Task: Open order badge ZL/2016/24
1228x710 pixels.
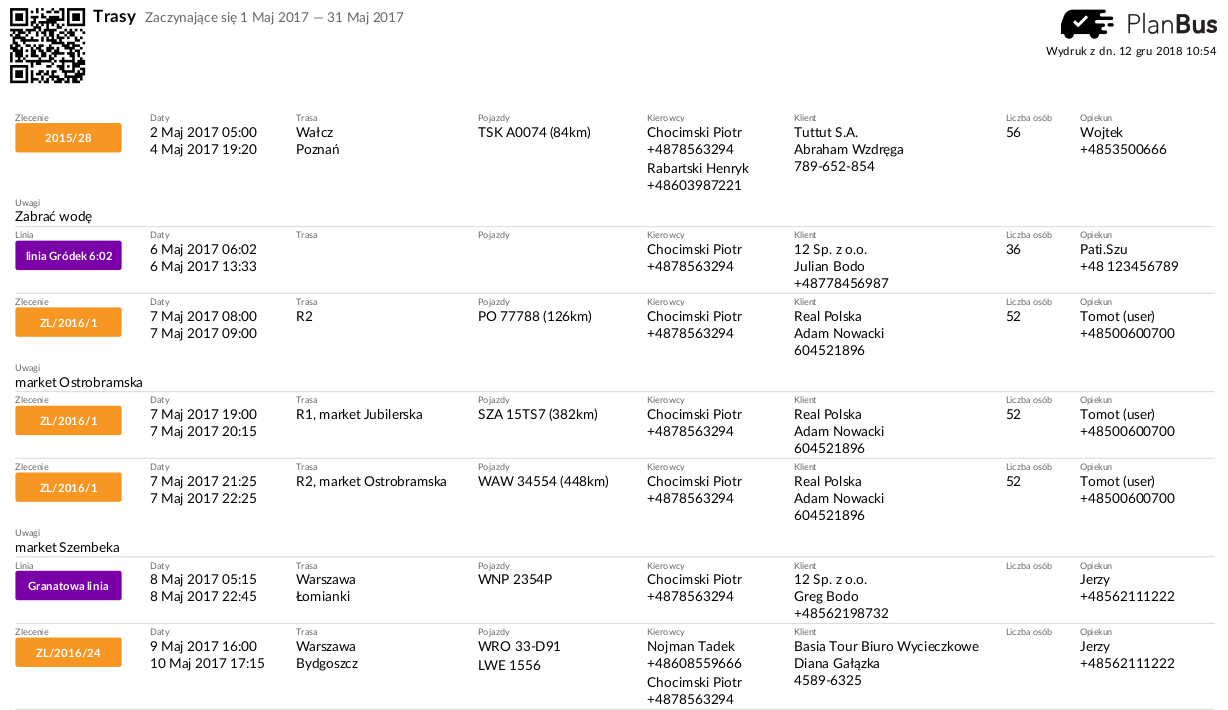Action: (x=68, y=652)
